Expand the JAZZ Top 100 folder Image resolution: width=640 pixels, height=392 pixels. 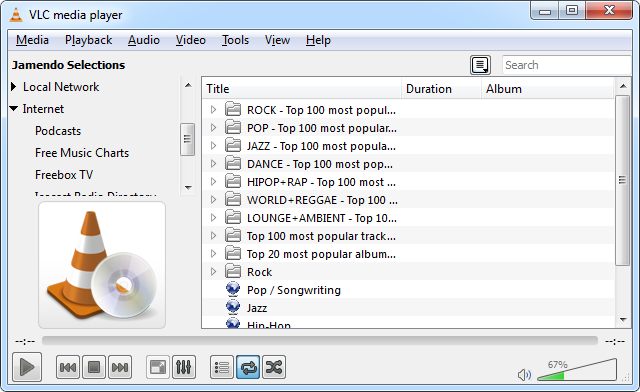pyautogui.click(x=213, y=145)
